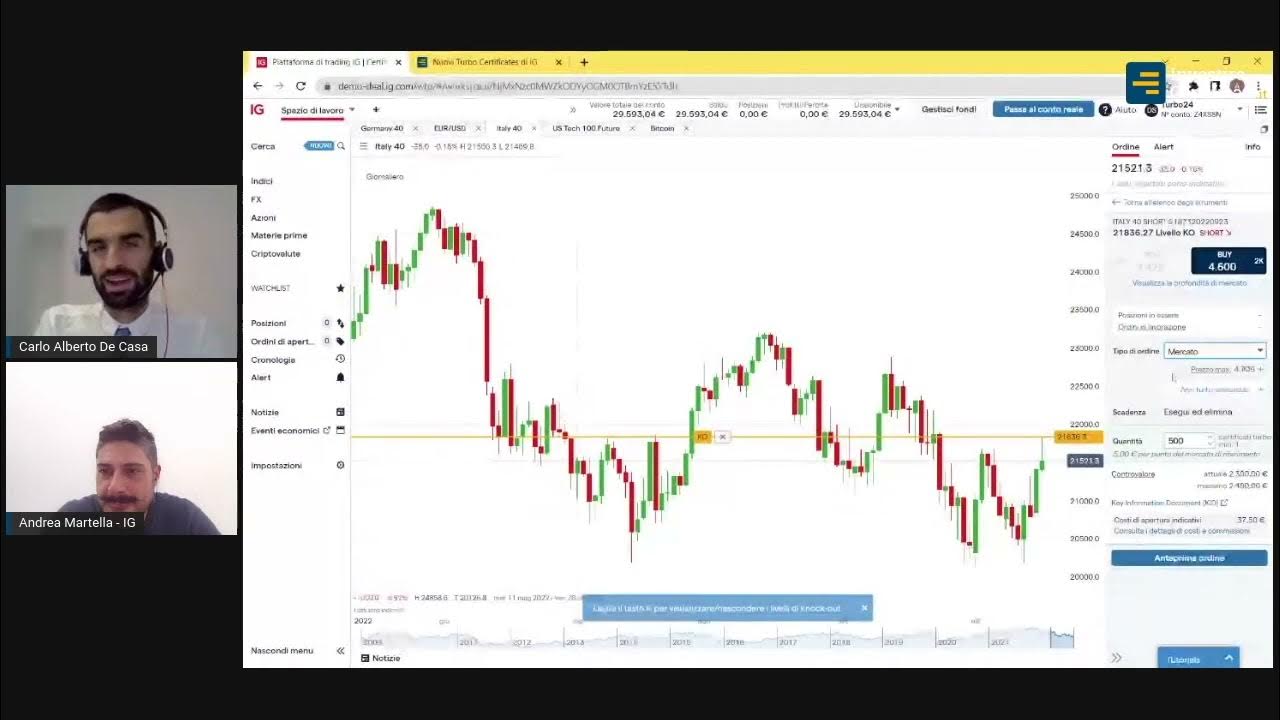
Task: Click the browser back arrow
Action: tap(258, 86)
